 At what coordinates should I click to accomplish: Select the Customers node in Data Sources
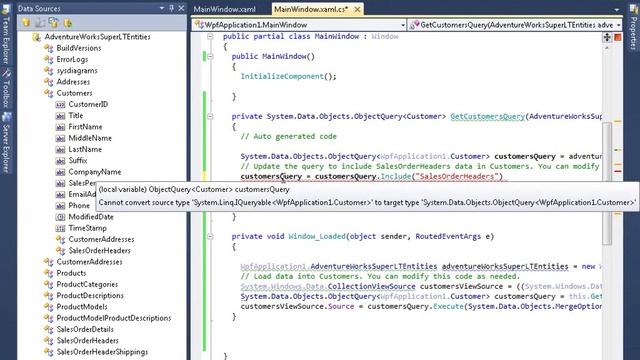pyautogui.click(x=74, y=93)
